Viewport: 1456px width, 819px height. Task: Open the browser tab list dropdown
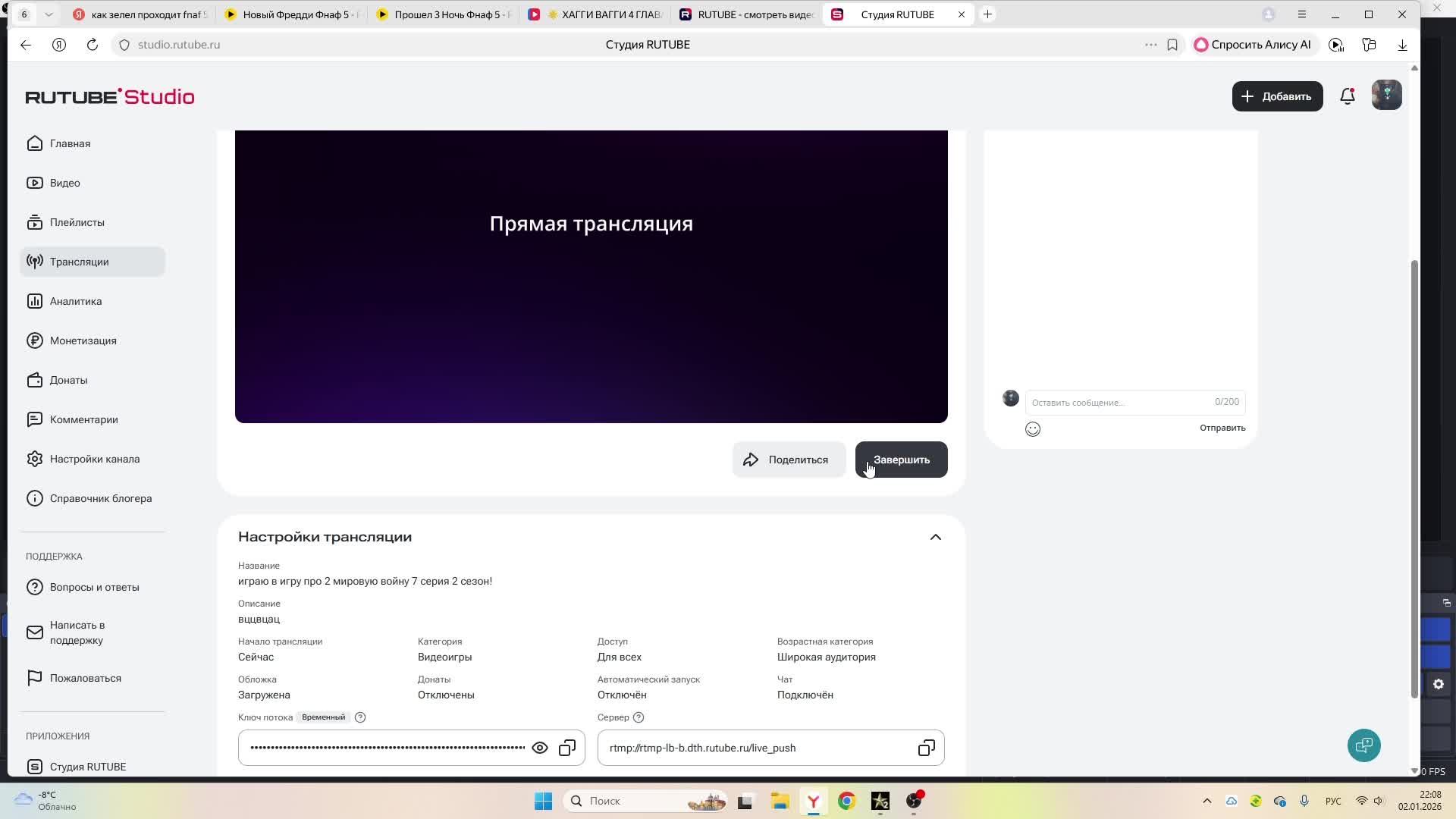[49, 14]
